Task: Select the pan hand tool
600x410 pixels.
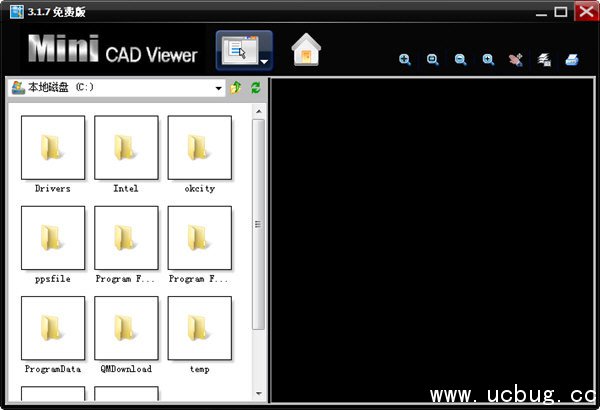Action: (x=516, y=60)
